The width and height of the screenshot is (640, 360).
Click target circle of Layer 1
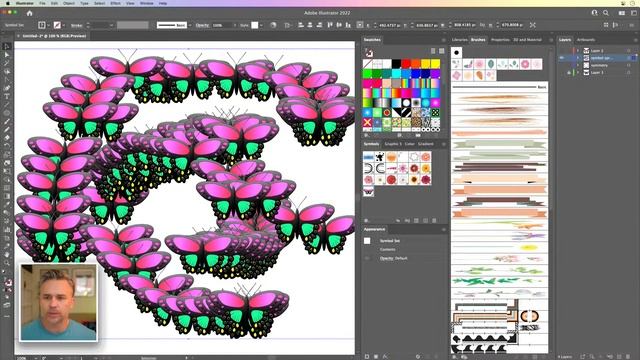(629, 73)
